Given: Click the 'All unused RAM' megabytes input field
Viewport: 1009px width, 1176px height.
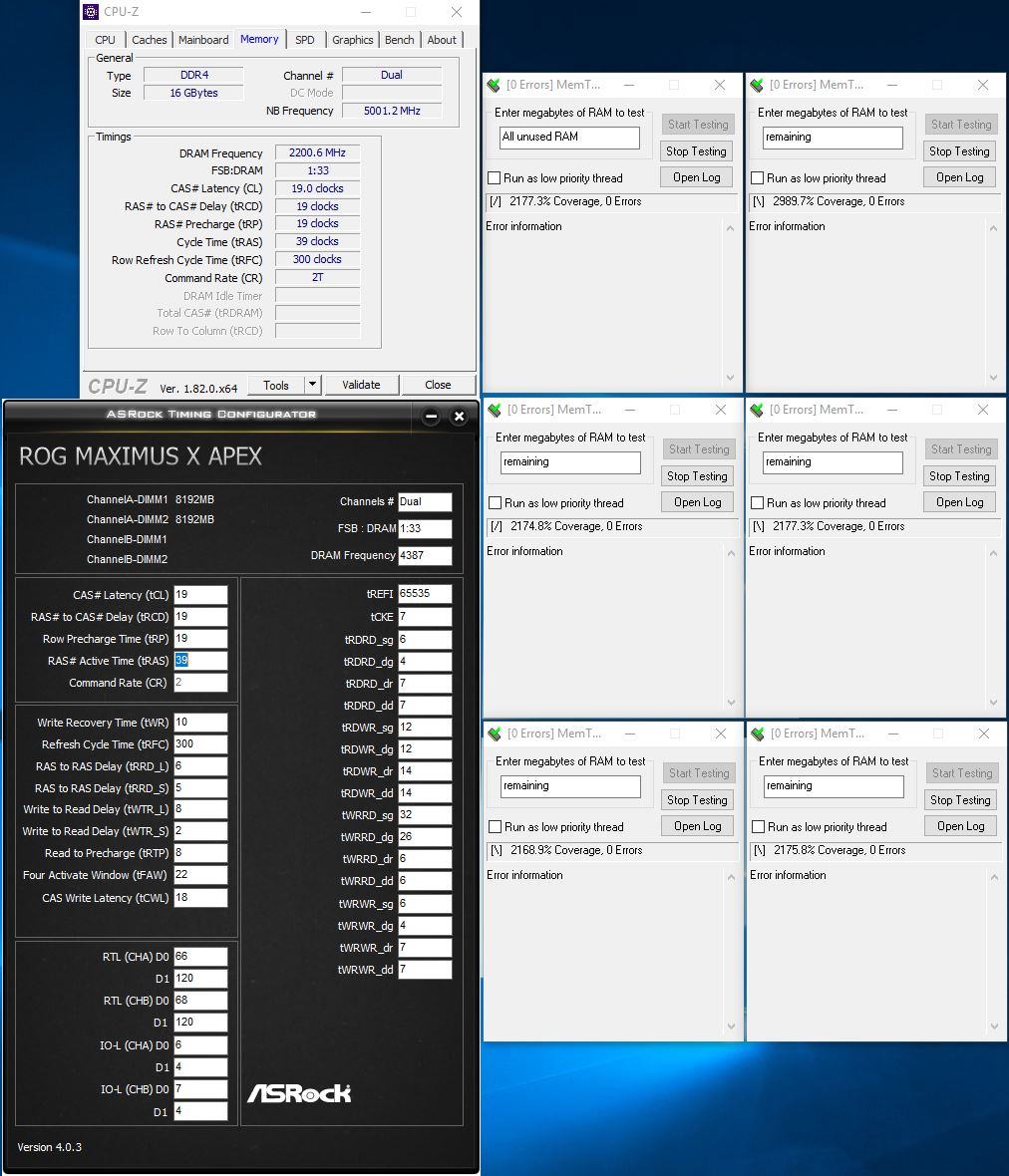Looking at the screenshot, I should (570, 138).
